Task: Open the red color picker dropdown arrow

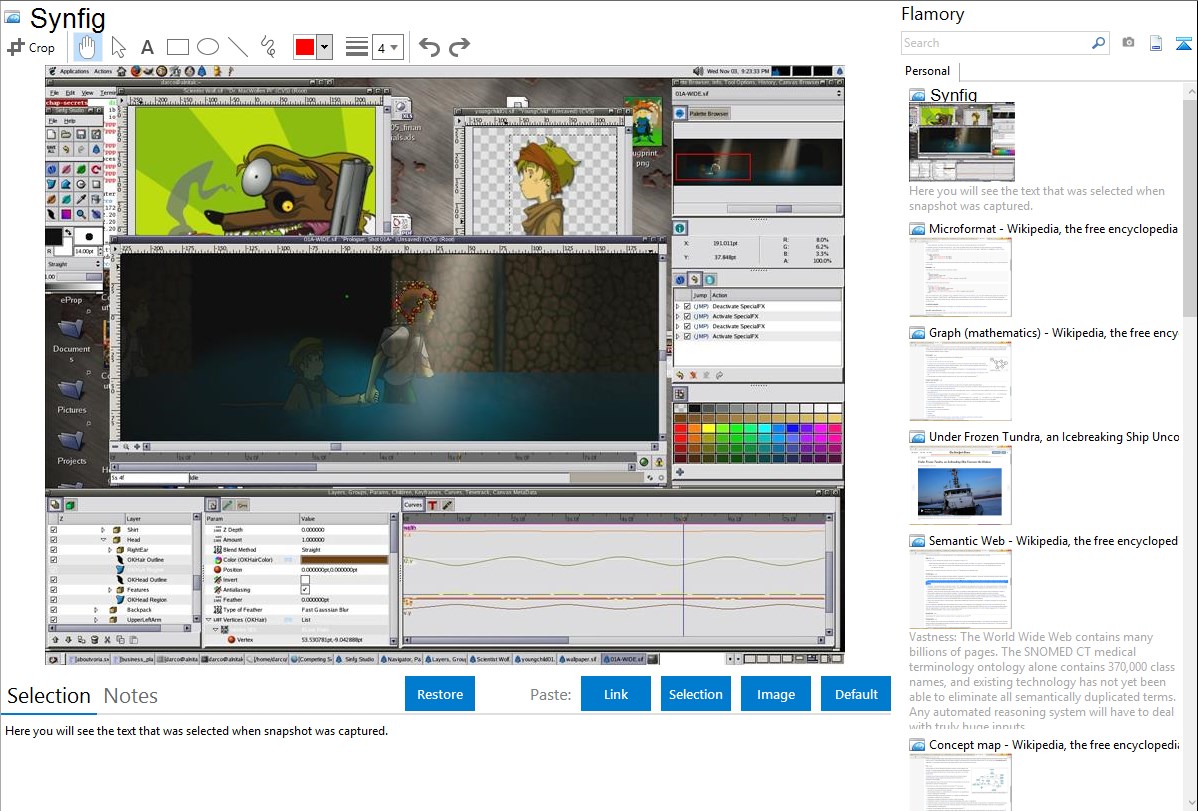Action: pyautogui.click(x=324, y=47)
